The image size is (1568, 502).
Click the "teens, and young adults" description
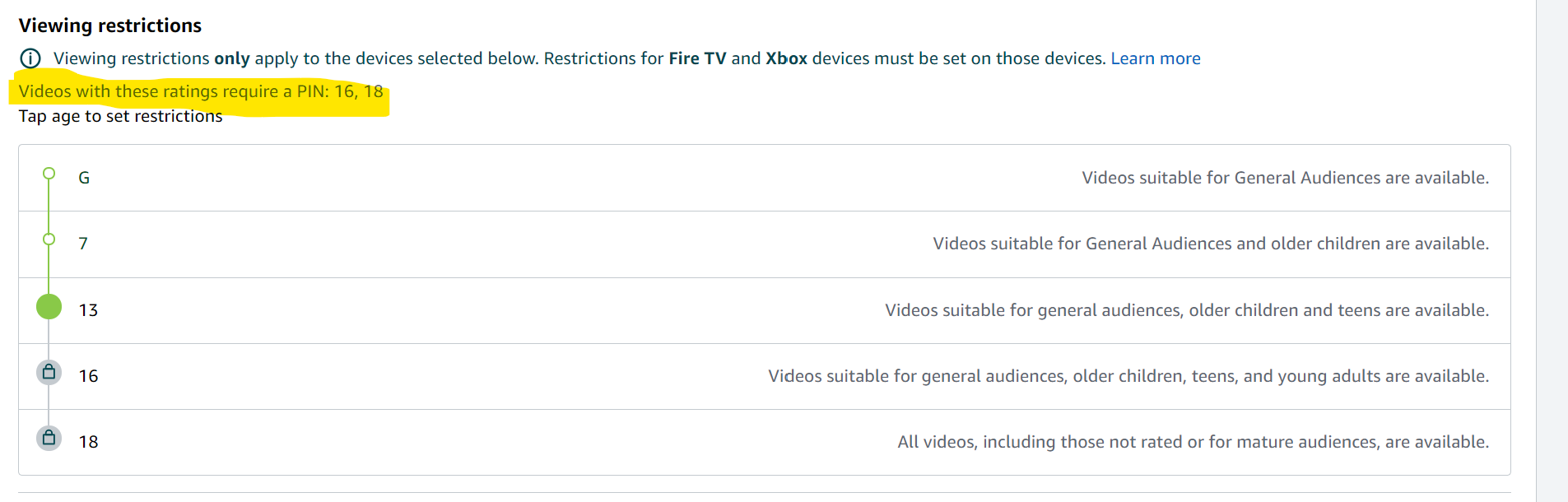pos(1128,376)
